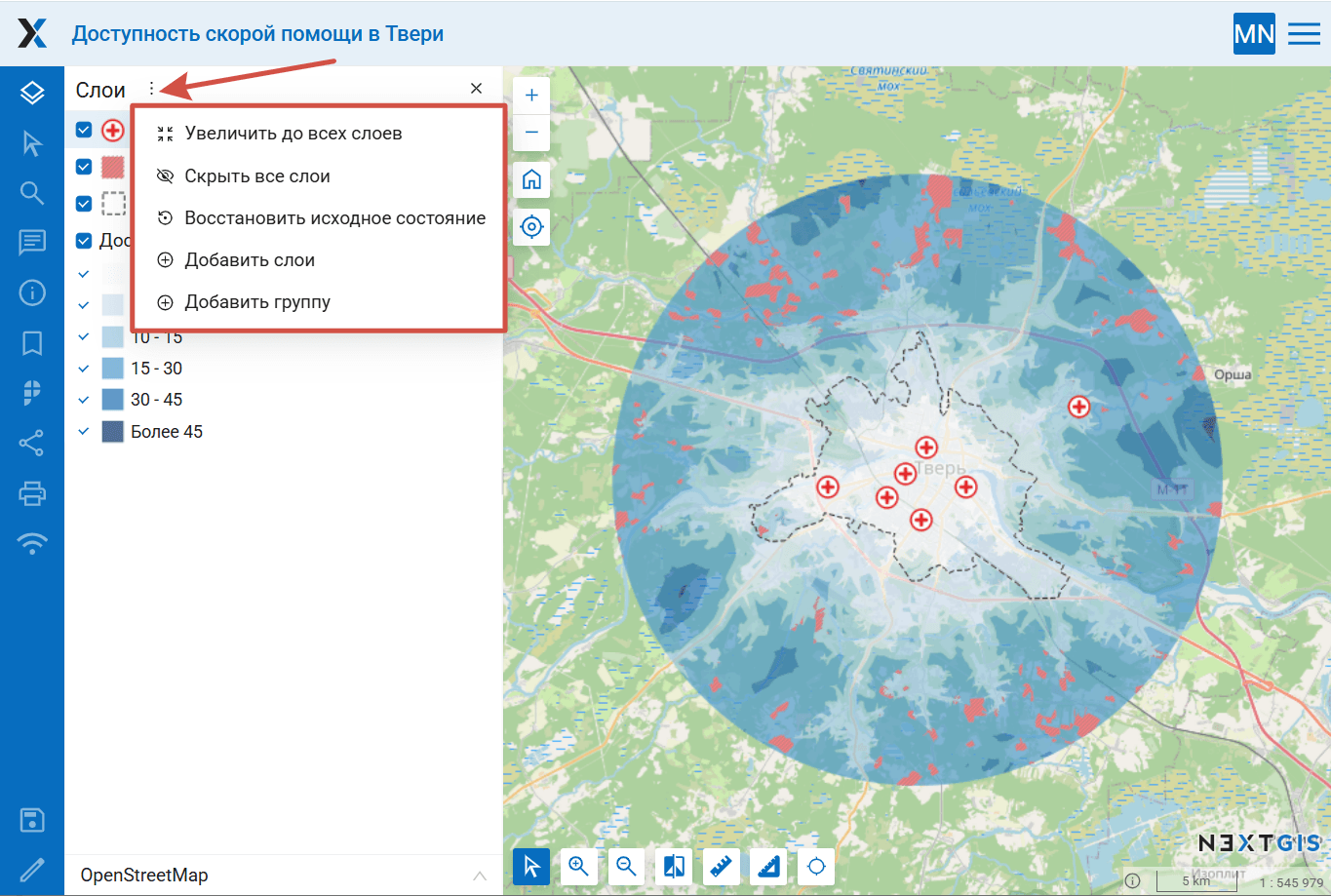
Task: Select the measure area tool
Action: 769,866
